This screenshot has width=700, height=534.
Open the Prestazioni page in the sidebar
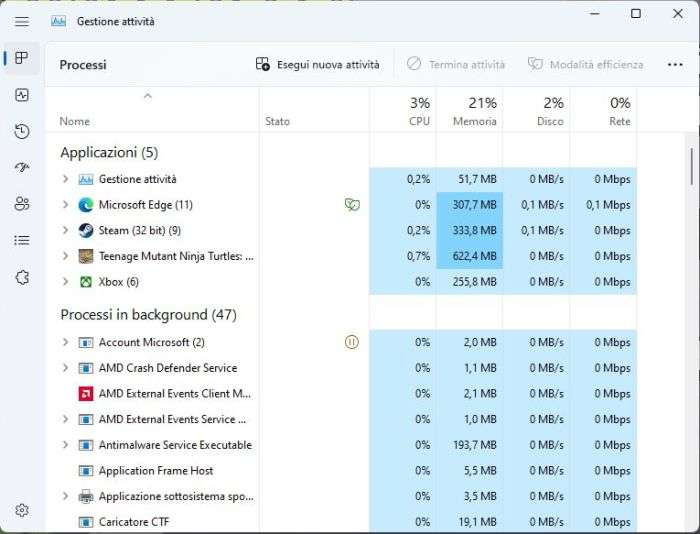click(21, 95)
